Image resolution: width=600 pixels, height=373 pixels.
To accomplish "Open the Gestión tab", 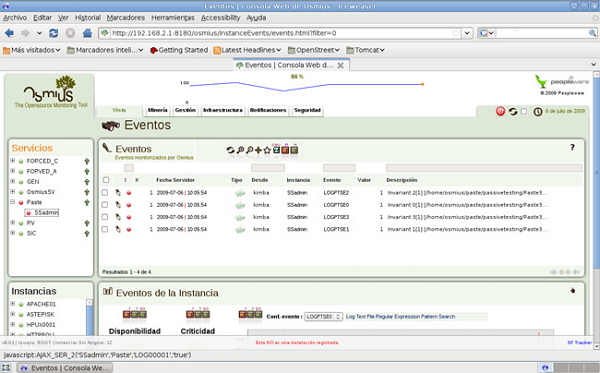I will click(x=185, y=110).
